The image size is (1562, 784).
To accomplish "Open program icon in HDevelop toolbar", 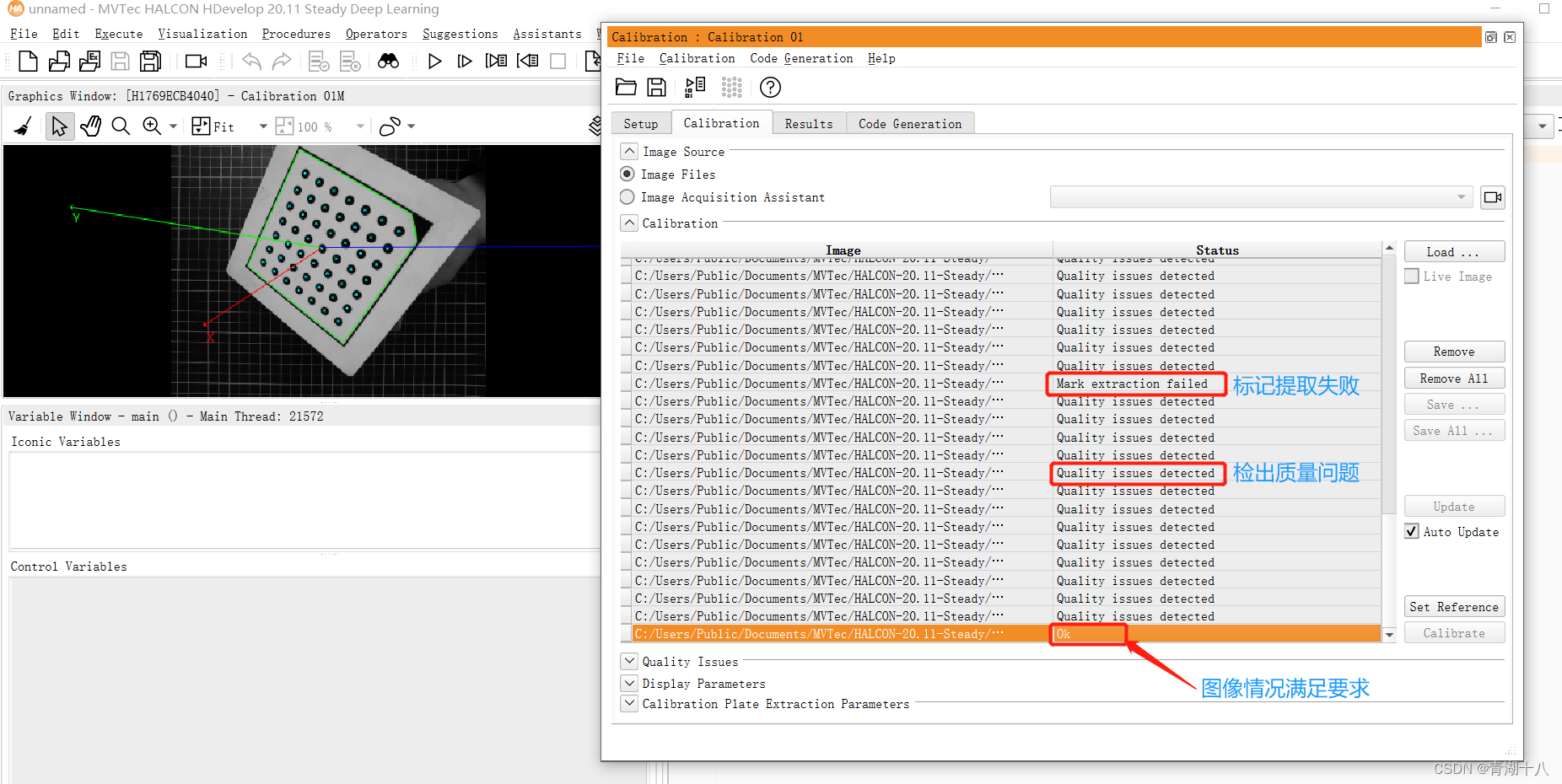I will click(x=59, y=62).
